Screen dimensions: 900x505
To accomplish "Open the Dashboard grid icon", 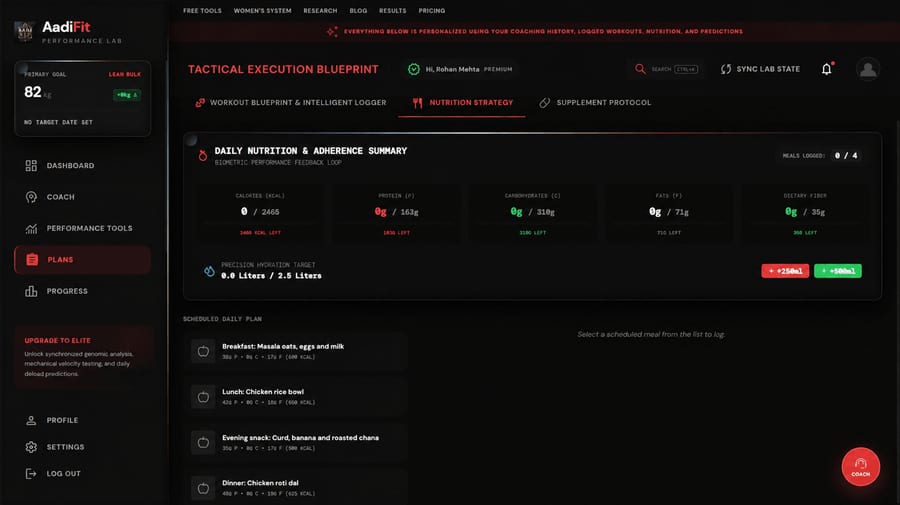I will coord(31,166).
